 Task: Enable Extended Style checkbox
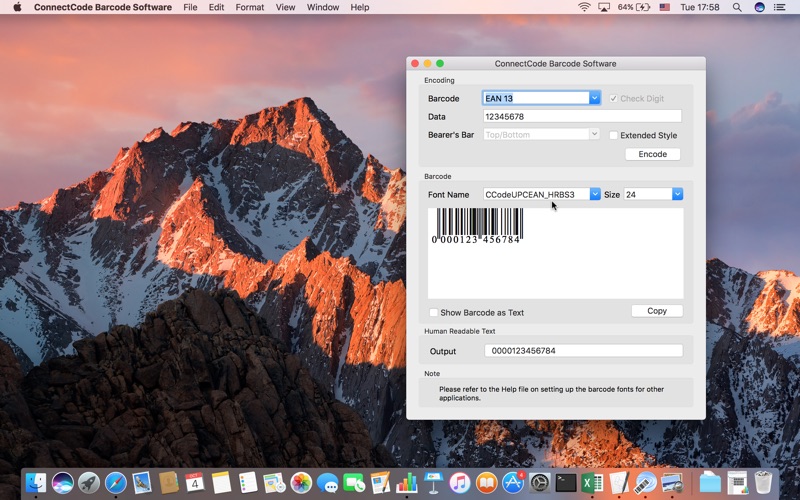coord(614,135)
